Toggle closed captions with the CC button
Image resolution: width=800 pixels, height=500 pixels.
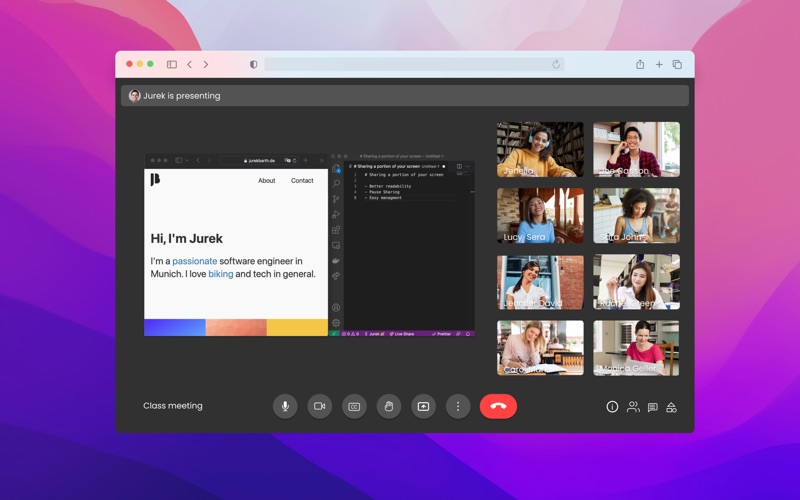(x=354, y=406)
